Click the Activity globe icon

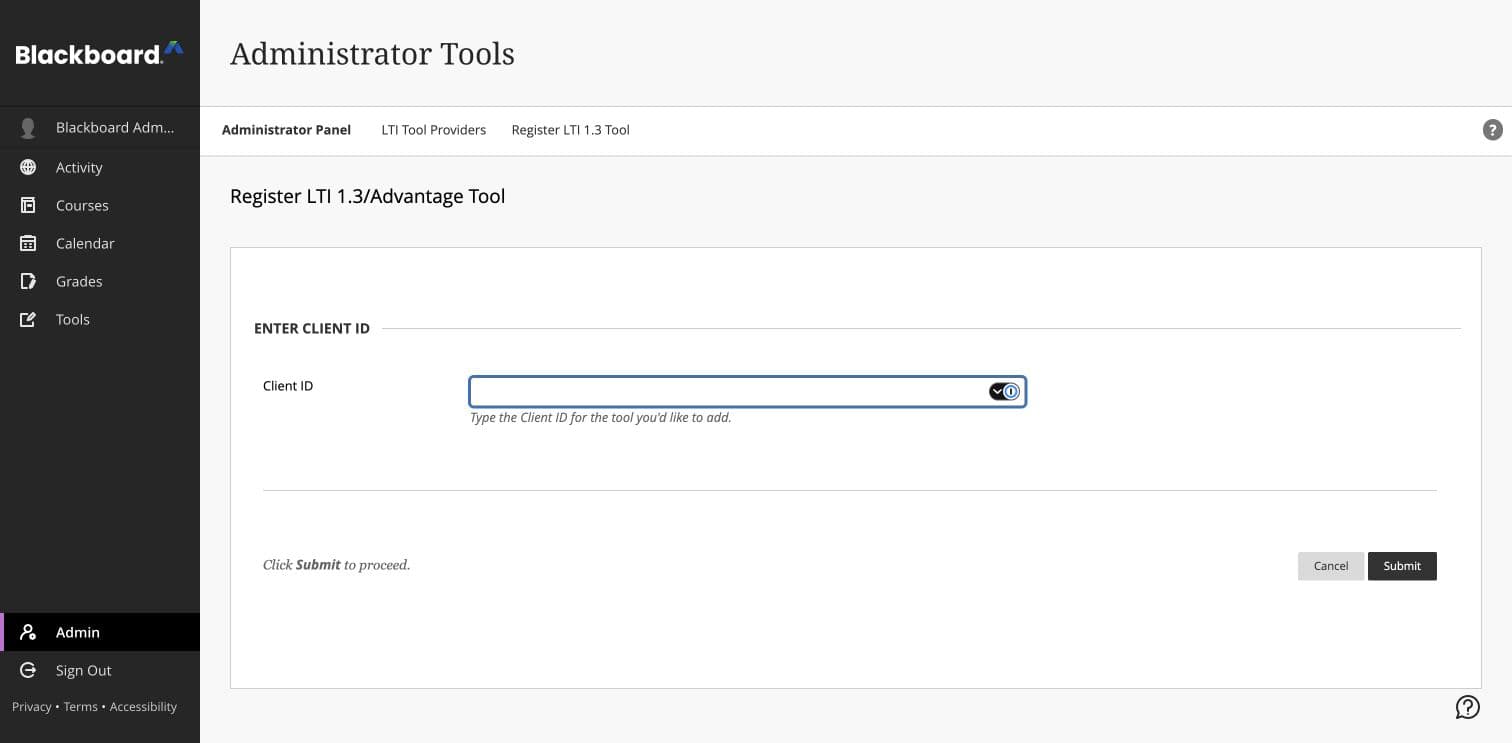28,167
